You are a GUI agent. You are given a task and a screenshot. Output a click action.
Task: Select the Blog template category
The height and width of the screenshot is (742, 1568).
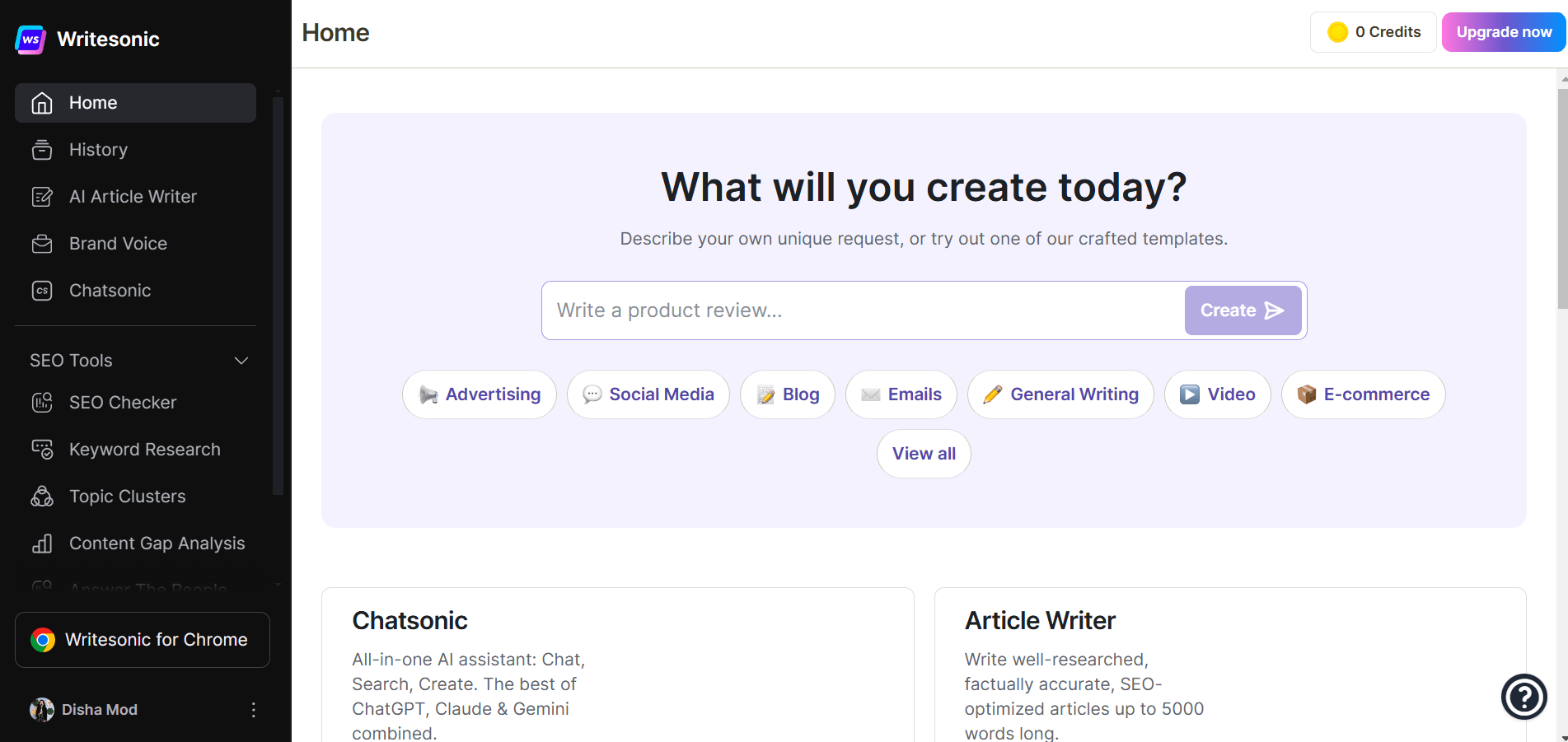[787, 394]
